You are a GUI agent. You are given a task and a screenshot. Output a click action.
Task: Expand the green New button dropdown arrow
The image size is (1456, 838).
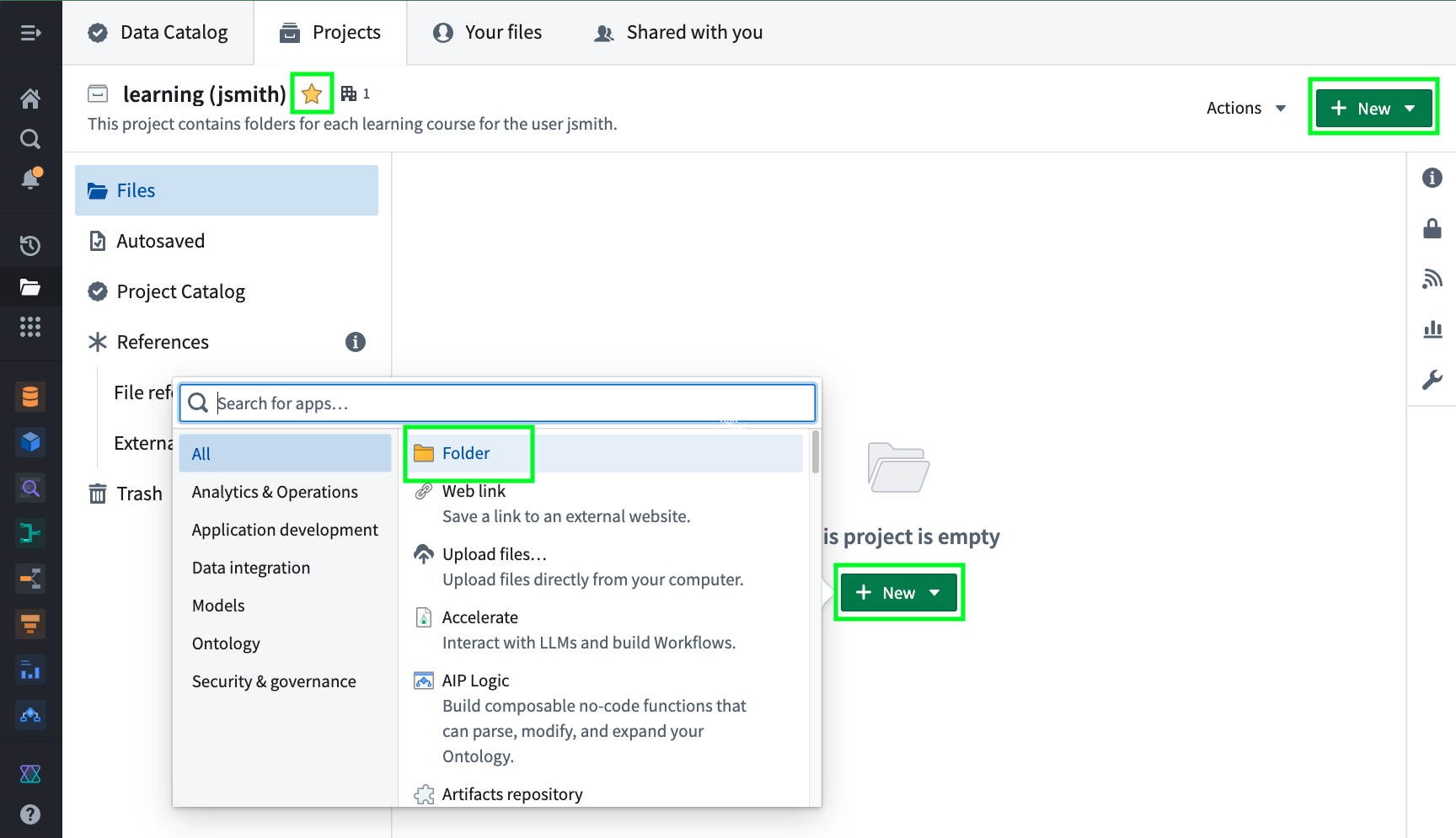coord(1411,108)
